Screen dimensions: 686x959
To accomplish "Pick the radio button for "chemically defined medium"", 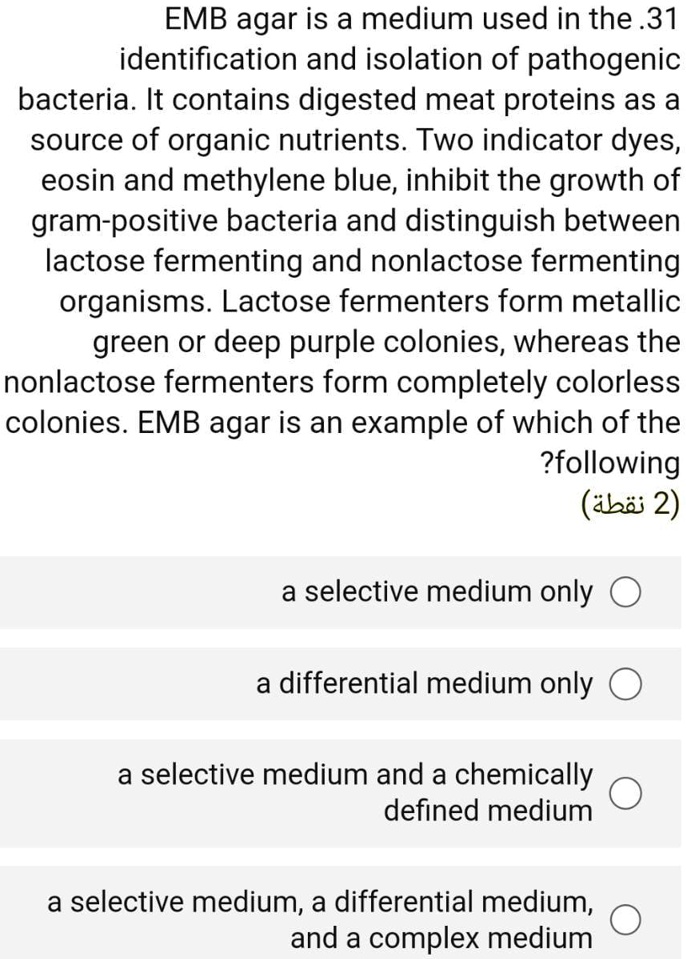I will click(x=626, y=792).
